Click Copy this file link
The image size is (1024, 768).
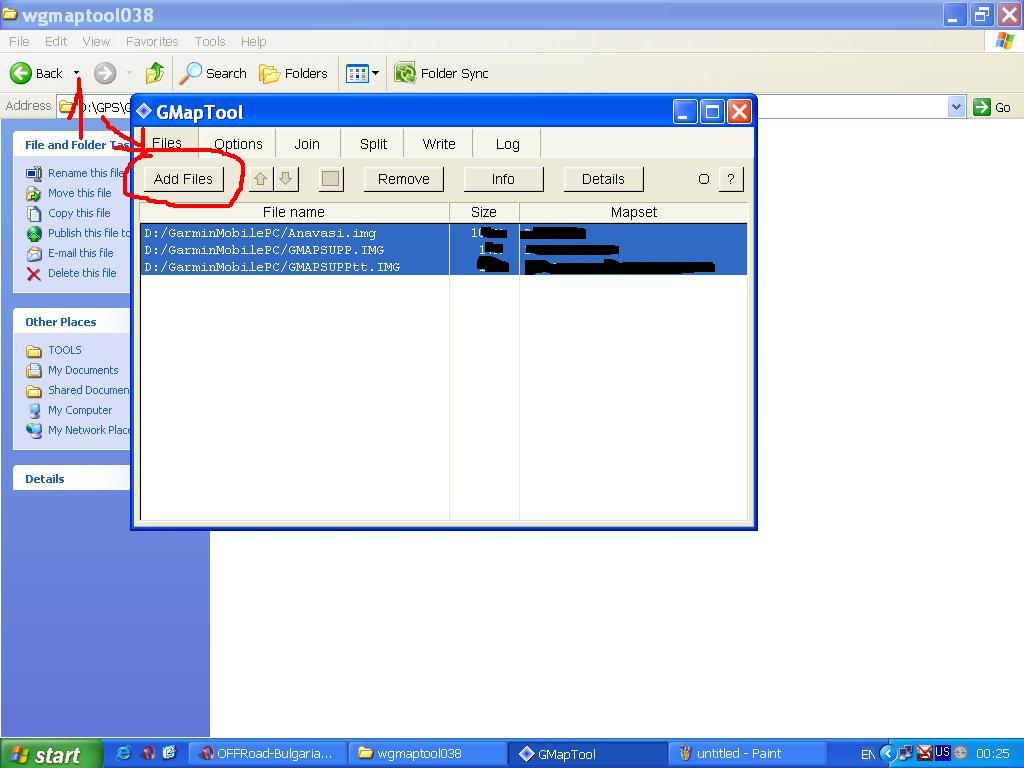[x=79, y=213]
